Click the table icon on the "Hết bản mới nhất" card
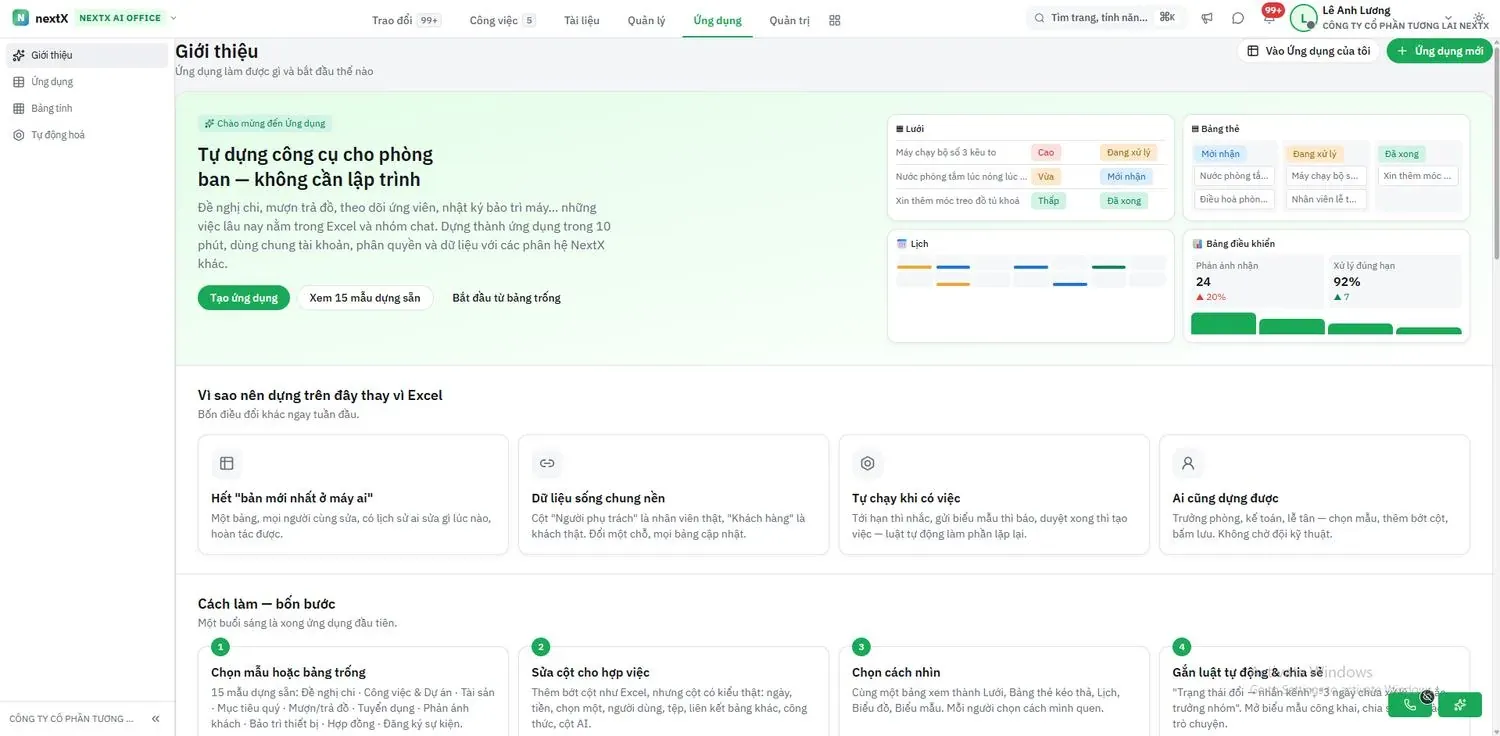Screen dimensions: 1500x736 click(x=227, y=463)
